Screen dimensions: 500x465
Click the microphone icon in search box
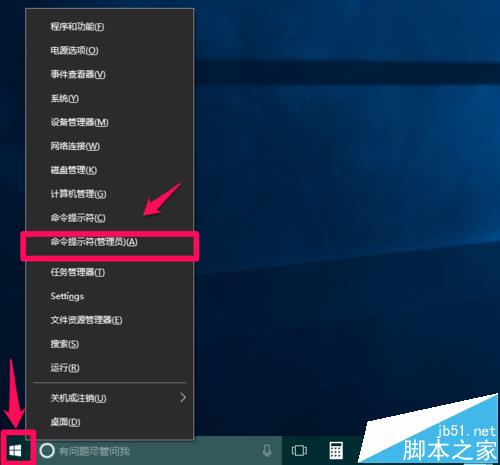(x=267, y=451)
